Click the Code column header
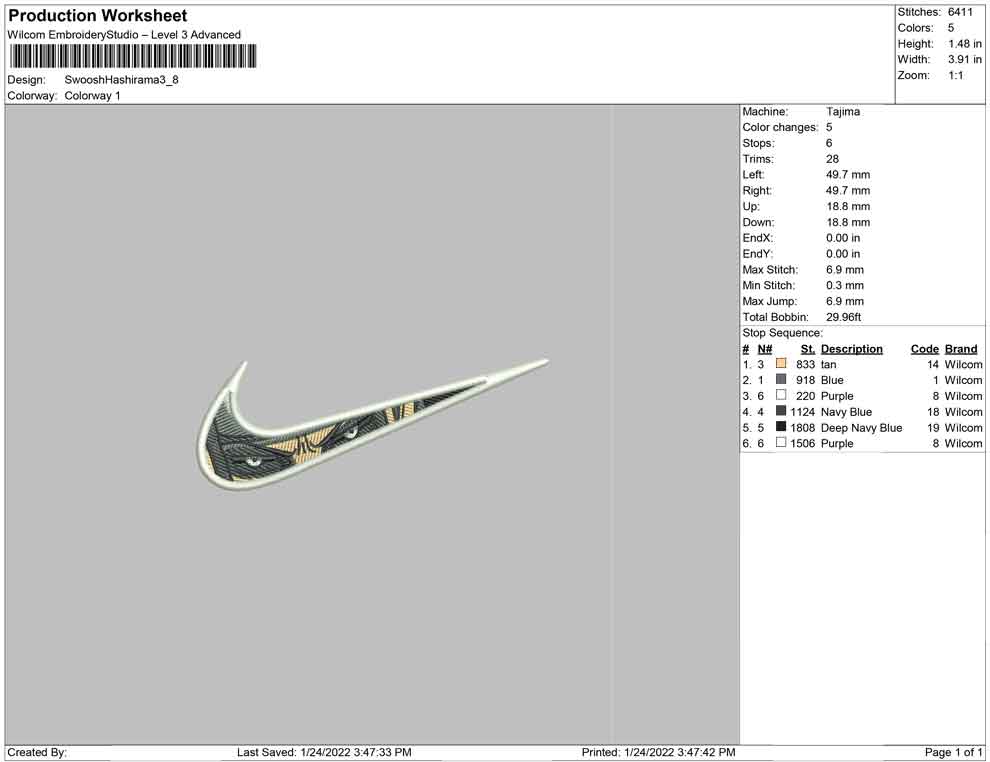This screenshot has width=990, height=762. [924, 349]
